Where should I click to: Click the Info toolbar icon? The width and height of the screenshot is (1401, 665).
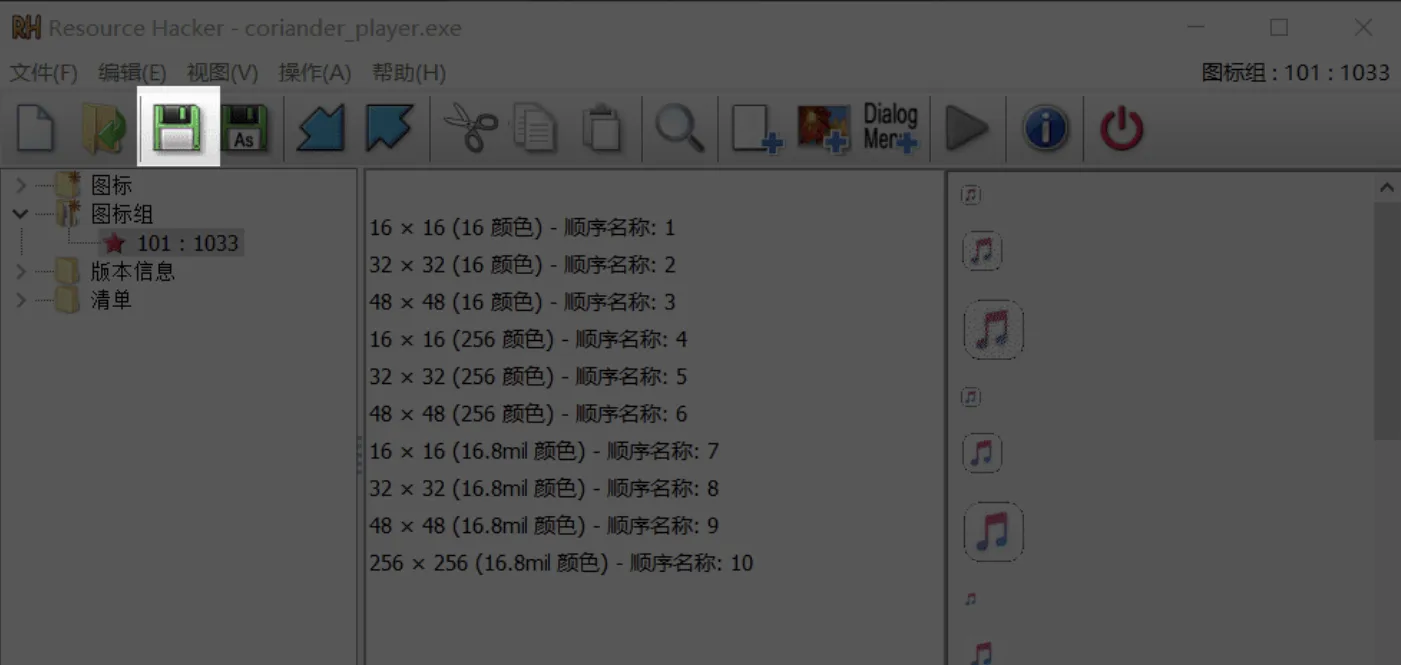pos(1044,127)
